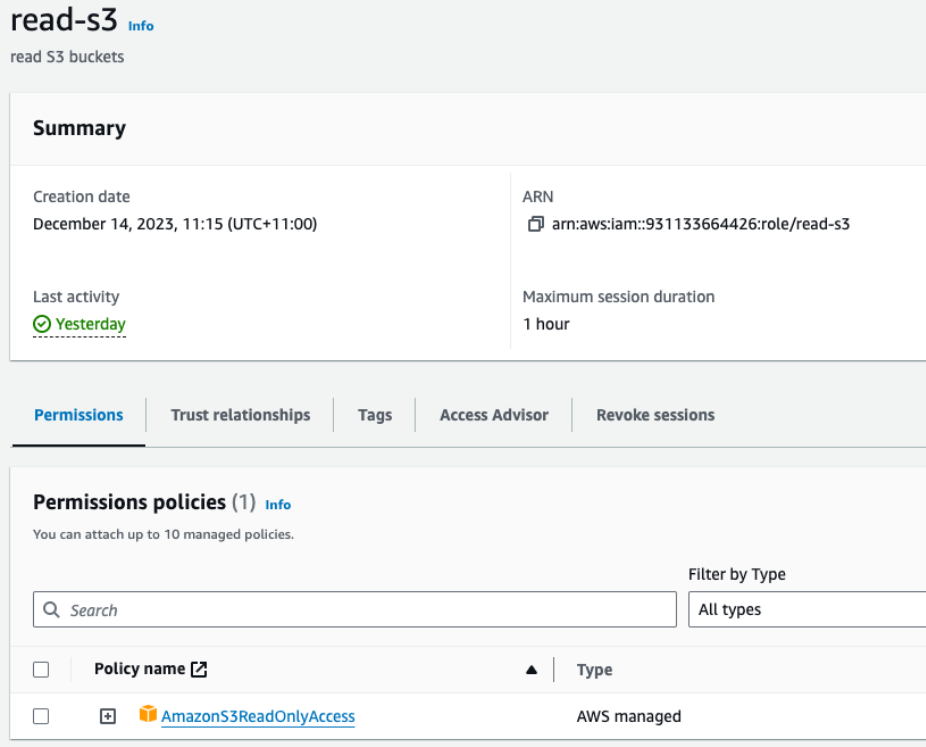Viewport: 926px width, 747px height.
Task: Click the 'read S3 buckets' description text
Action: coord(67,57)
